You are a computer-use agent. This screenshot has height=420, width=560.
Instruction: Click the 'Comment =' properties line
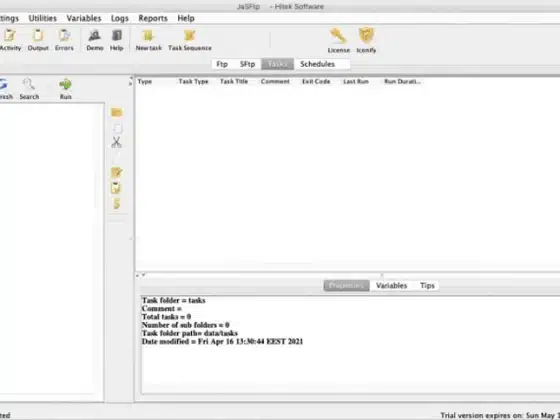(x=162, y=309)
